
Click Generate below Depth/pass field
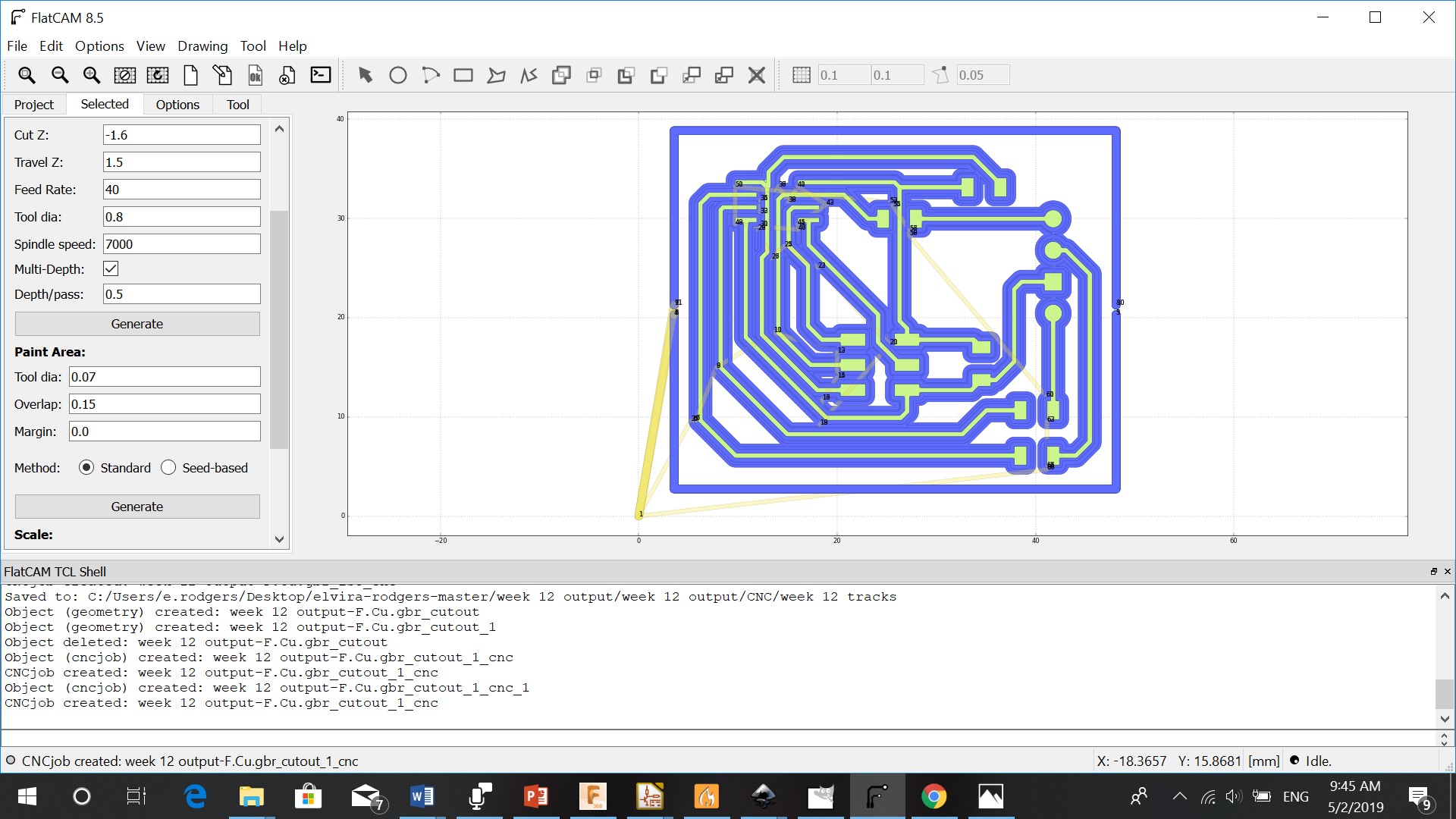click(137, 324)
